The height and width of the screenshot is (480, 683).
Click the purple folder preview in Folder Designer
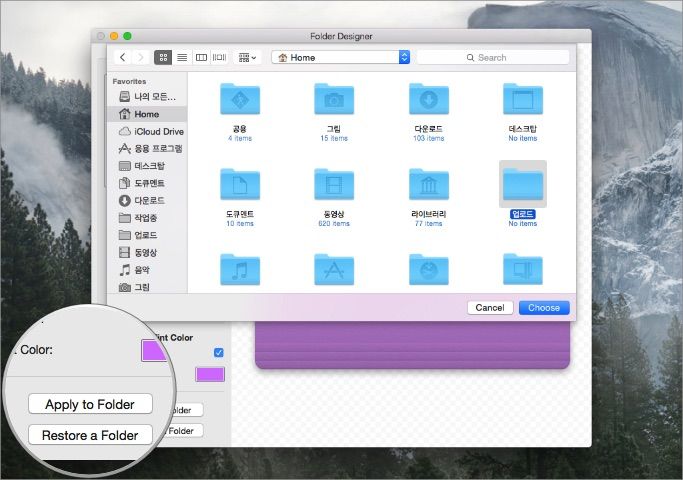[x=412, y=345]
